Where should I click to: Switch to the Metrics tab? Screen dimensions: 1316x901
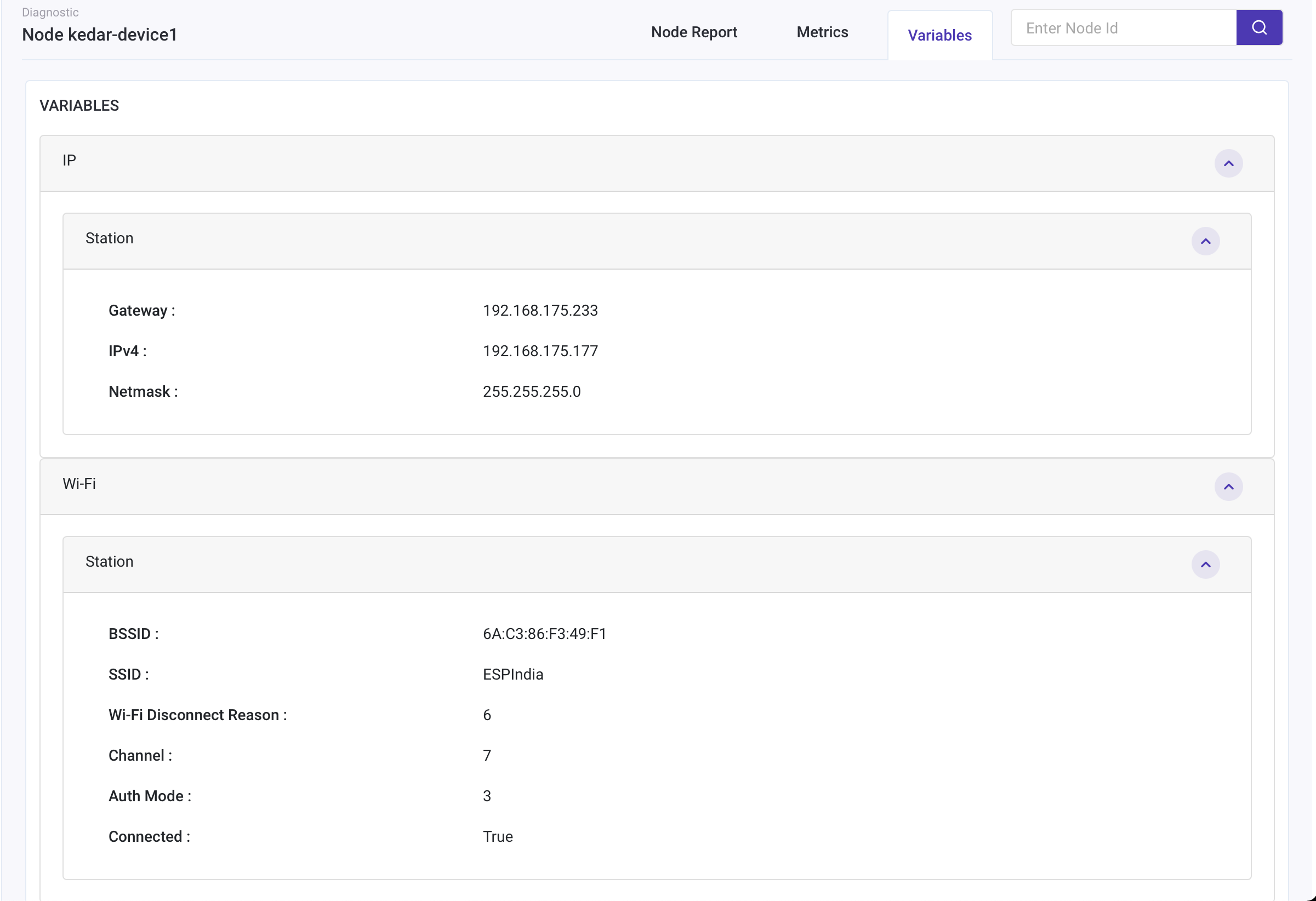pyautogui.click(x=822, y=32)
